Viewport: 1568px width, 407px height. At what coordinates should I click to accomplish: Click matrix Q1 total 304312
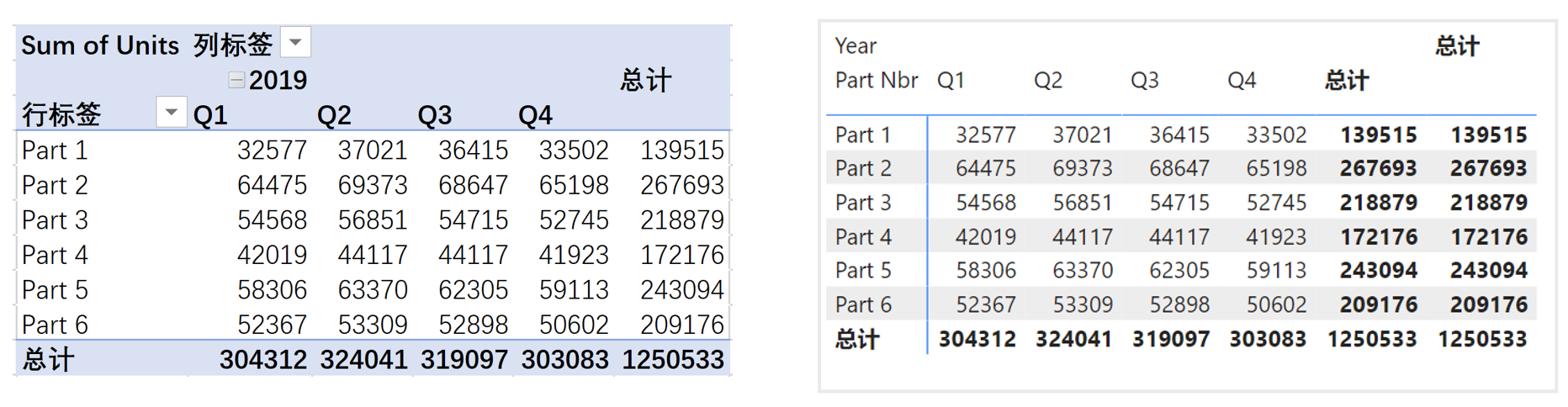click(977, 339)
